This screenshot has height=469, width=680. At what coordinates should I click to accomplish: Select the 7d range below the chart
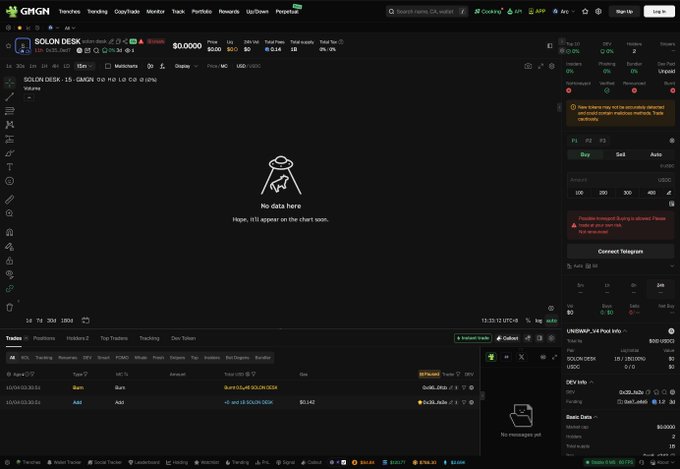pyautogui.click(x=39, y=321)
